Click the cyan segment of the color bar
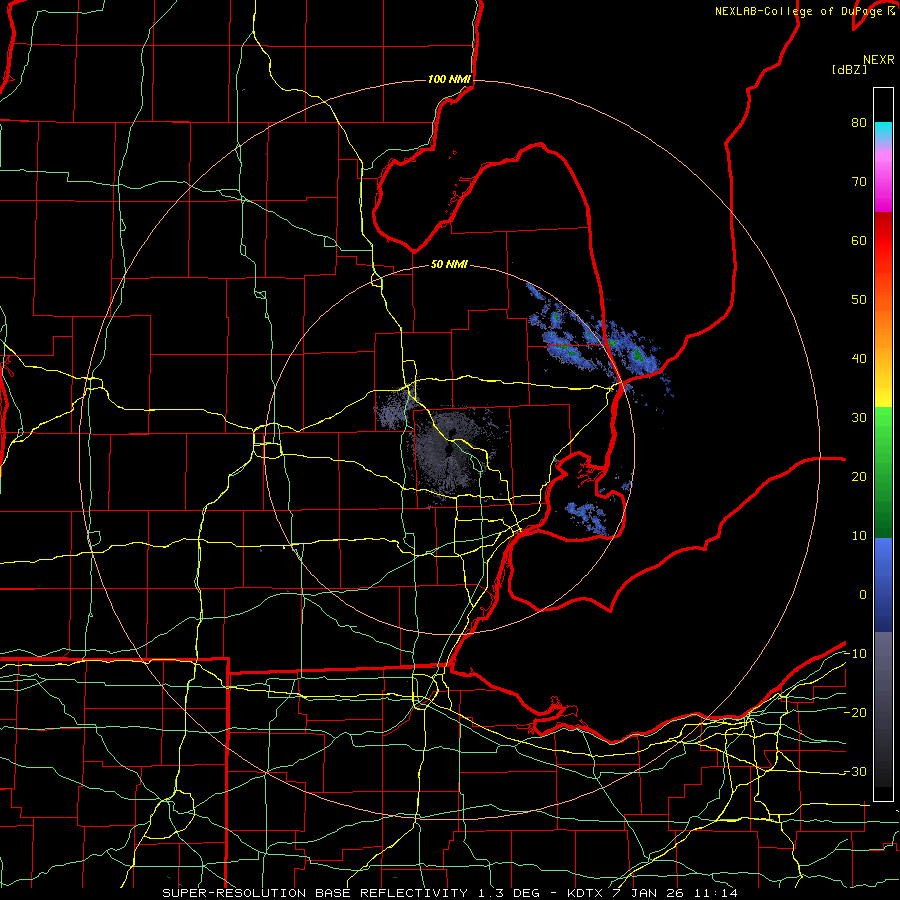 (883, 131)
